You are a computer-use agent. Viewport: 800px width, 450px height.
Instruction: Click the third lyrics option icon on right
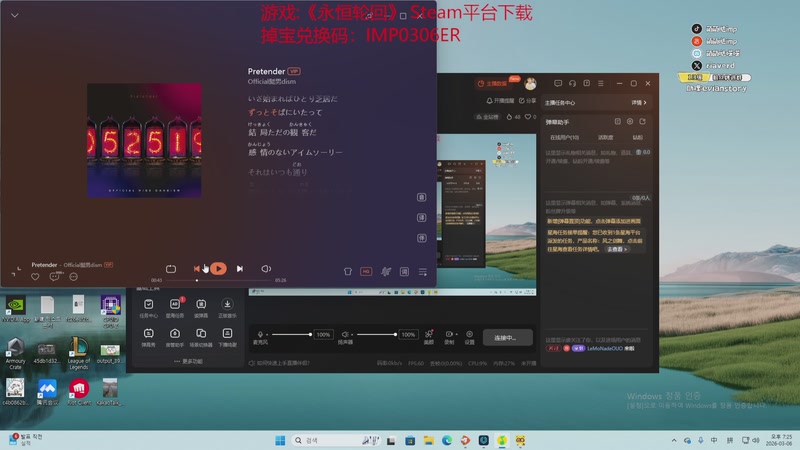[421, 238]
